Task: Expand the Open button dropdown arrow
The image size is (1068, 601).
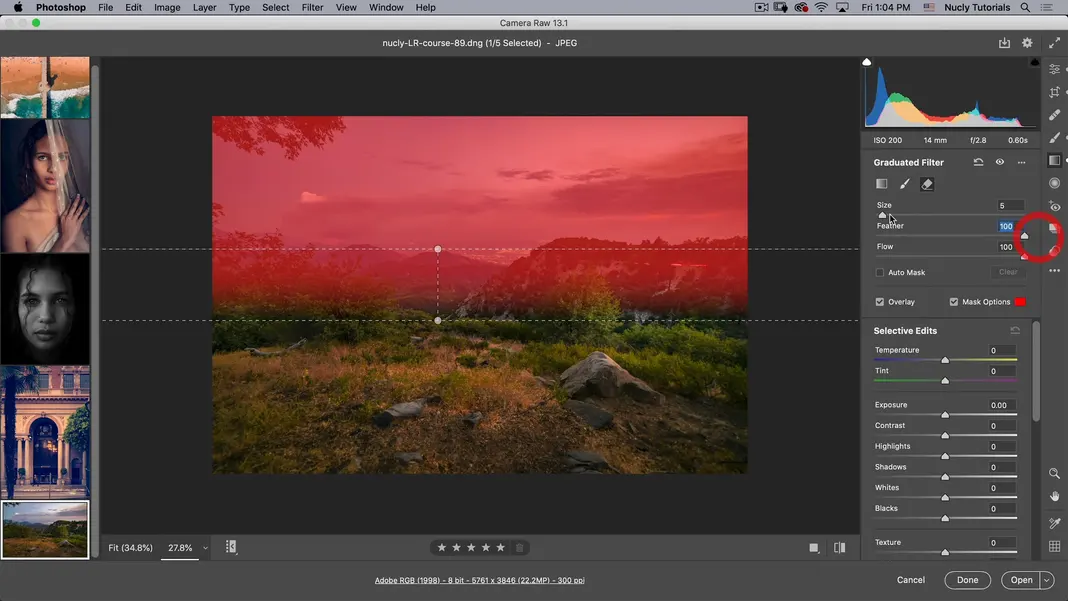Action: pyautogui.click(x=1046, y=581)
